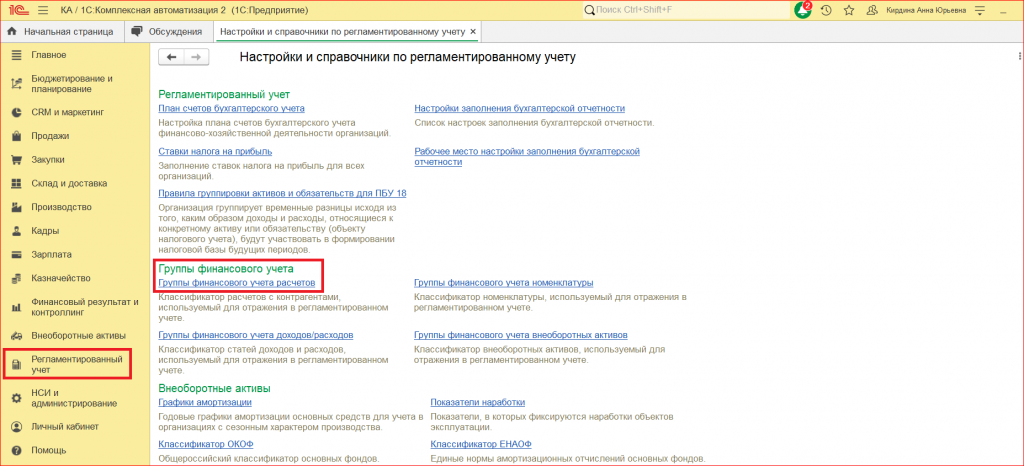
Task: Focus the Поиск Ctrl+Shift+F field
Action: pos(686,10)
